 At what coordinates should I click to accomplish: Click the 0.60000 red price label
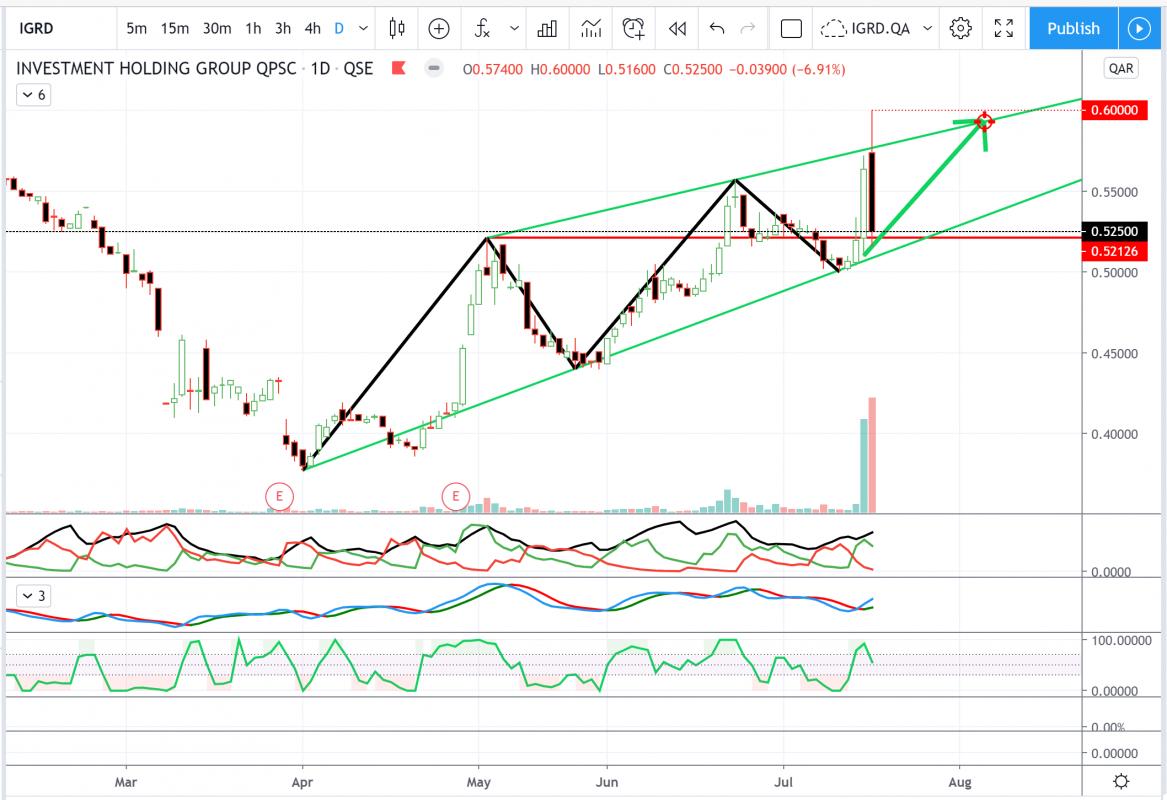point(1114,110)
